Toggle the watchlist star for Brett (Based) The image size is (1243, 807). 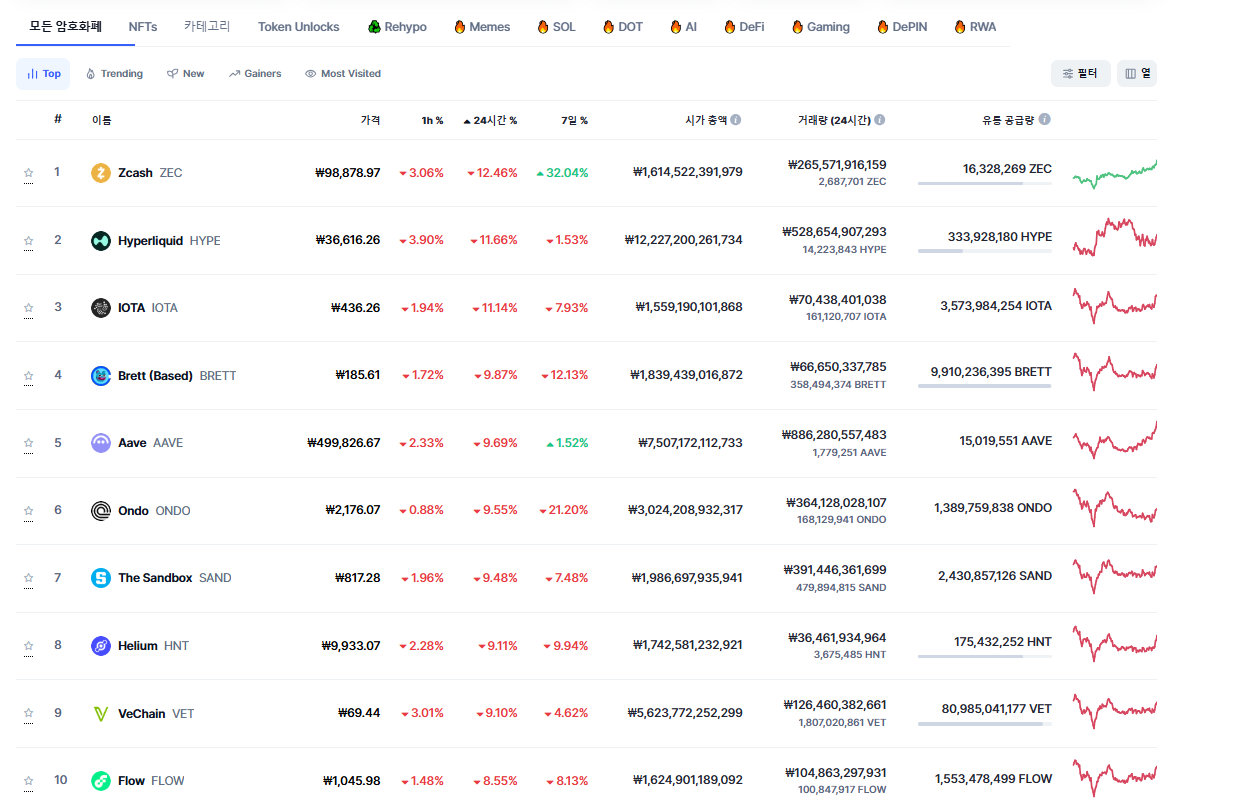point(29,376)
